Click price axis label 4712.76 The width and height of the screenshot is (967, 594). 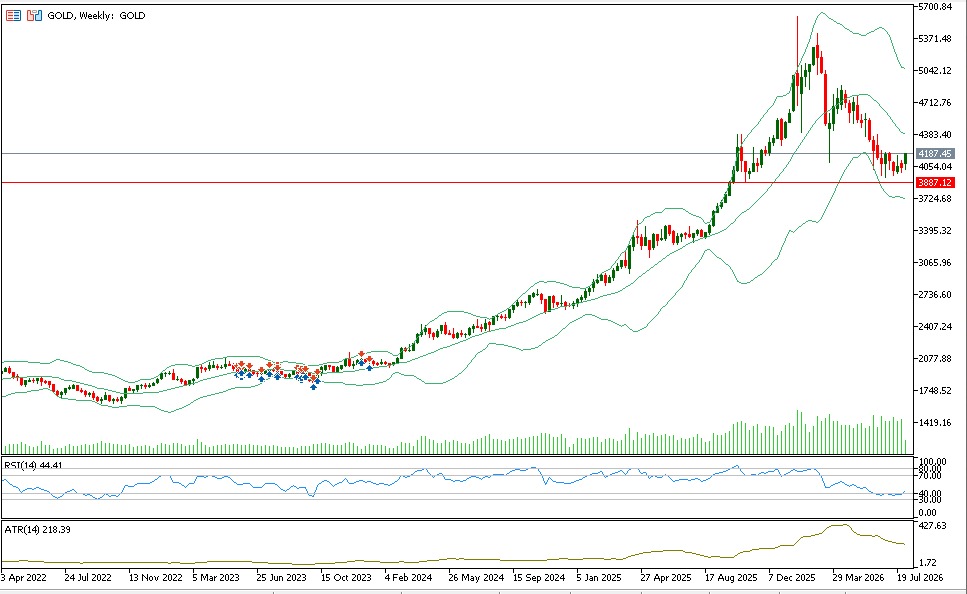pos(935,103)
